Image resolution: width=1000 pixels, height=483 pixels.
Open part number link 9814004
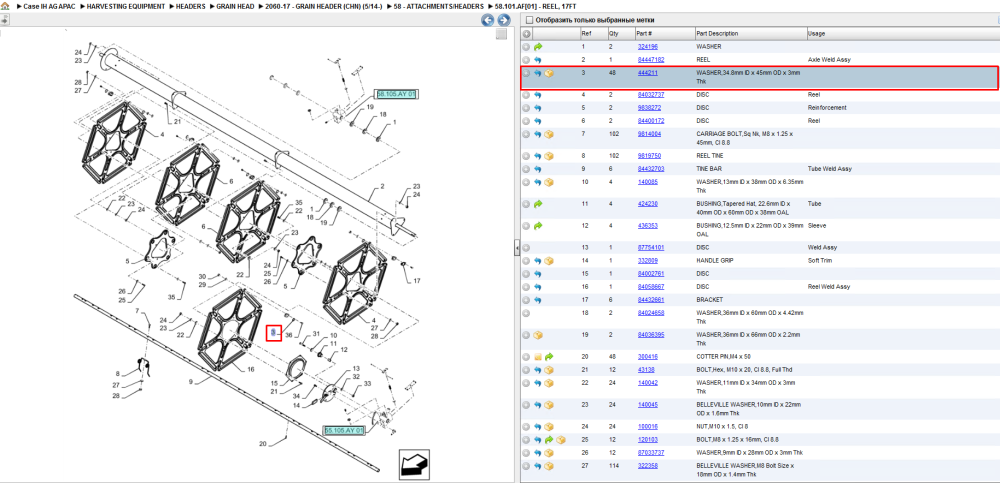coord(649,134)
